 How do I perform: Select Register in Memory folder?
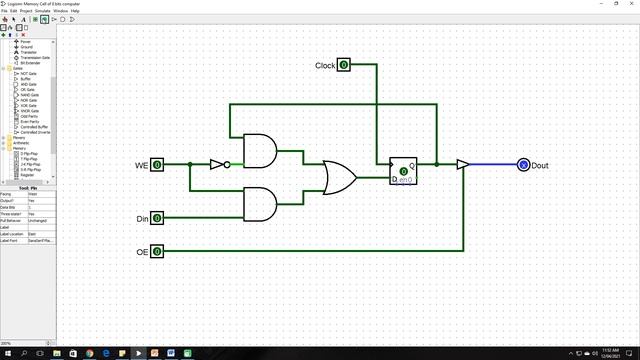click(27, 175)
